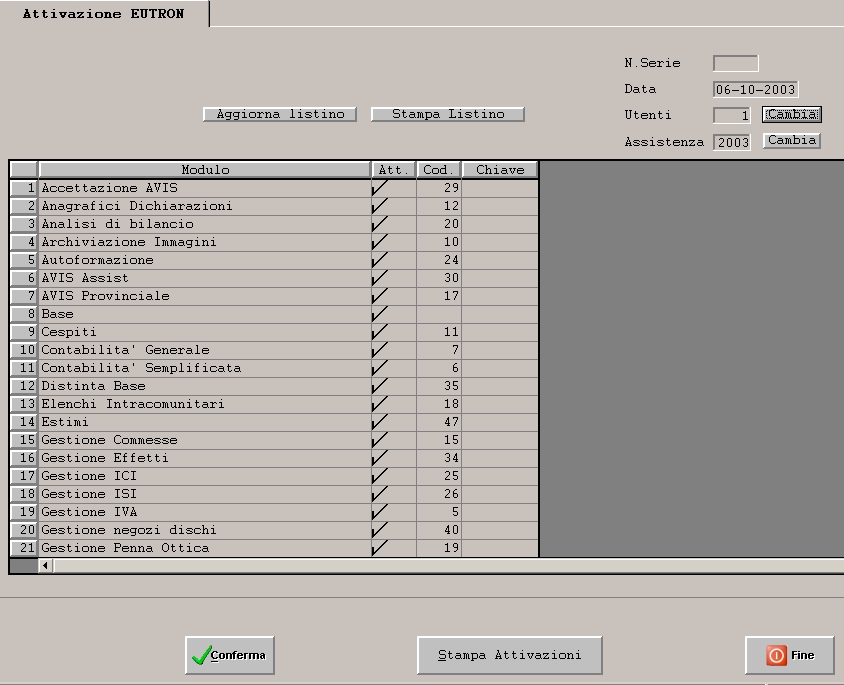Click the green checkmark Conferma button
The width and height of the screenshot is (844, 685).
click(230, 656)
